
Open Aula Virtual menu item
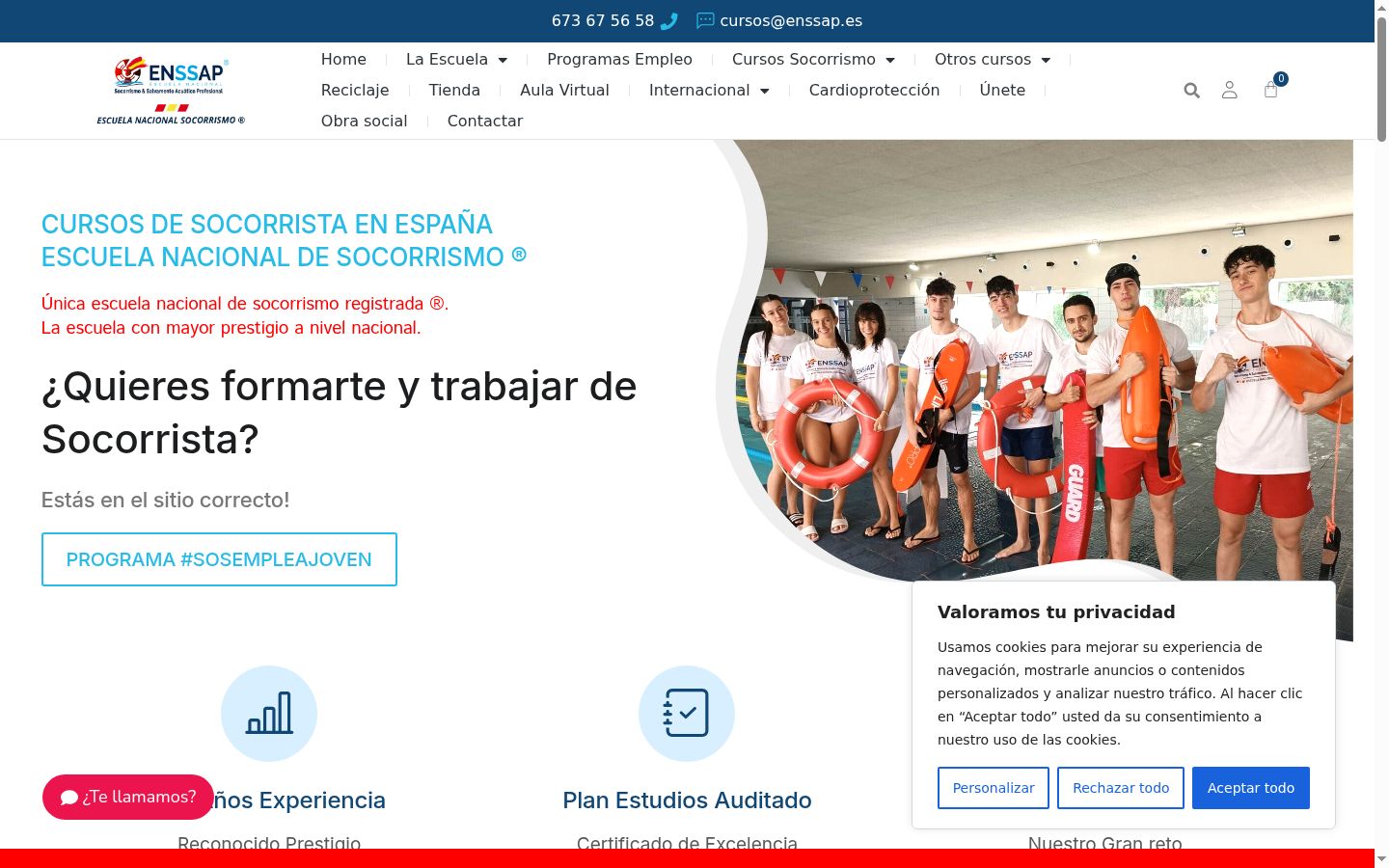click(564, 91)
